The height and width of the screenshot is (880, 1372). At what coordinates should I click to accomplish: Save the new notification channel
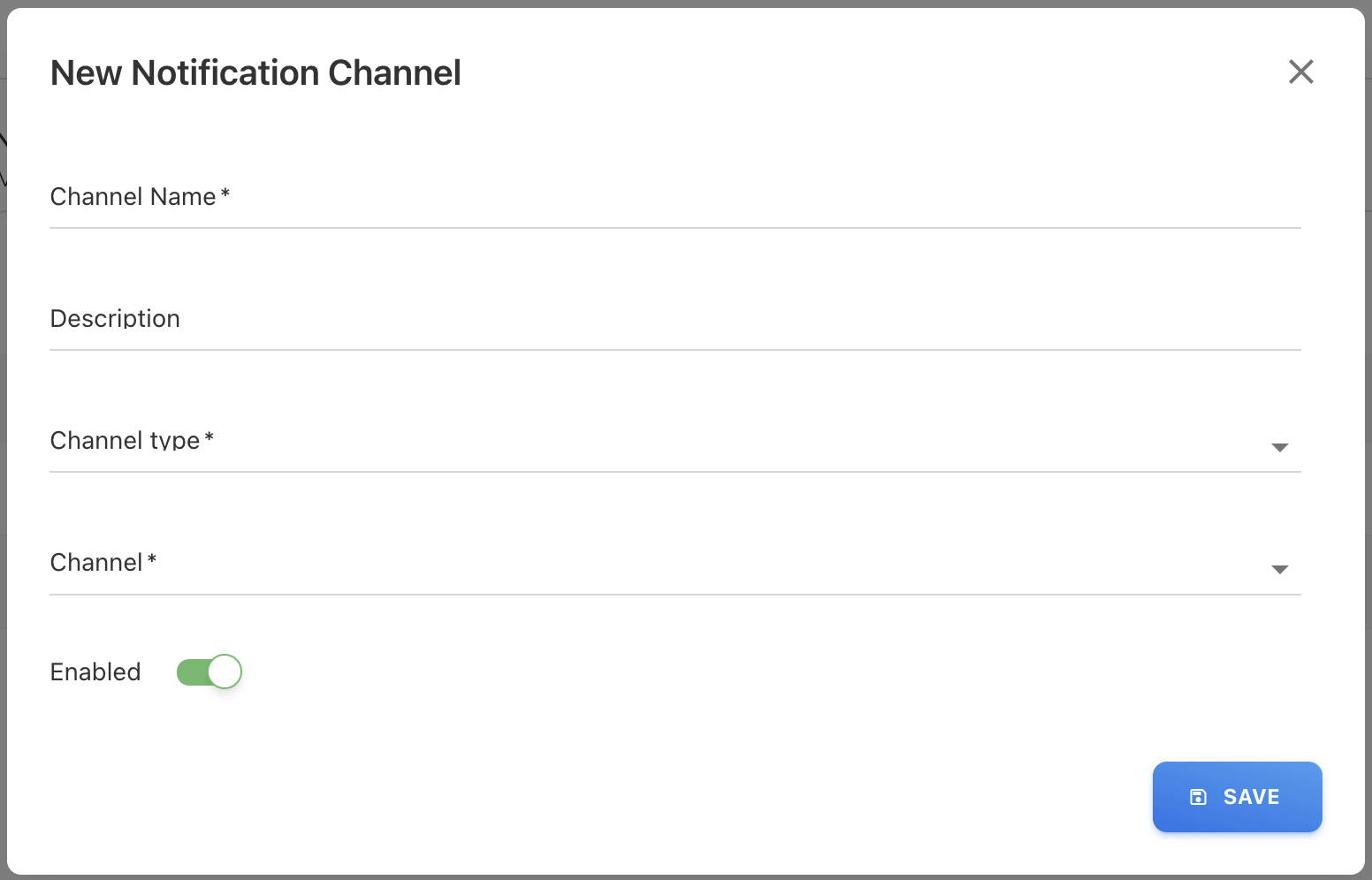[1237, 797]
